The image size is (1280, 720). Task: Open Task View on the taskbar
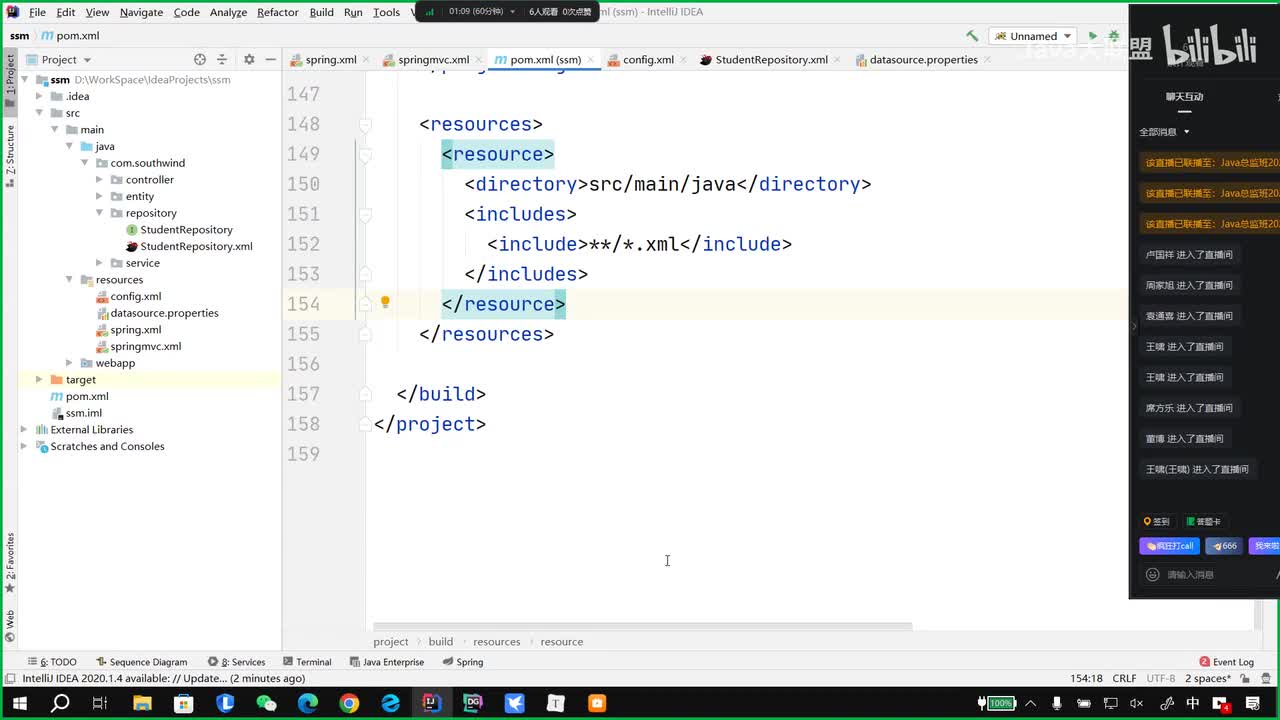coord(100,703)
